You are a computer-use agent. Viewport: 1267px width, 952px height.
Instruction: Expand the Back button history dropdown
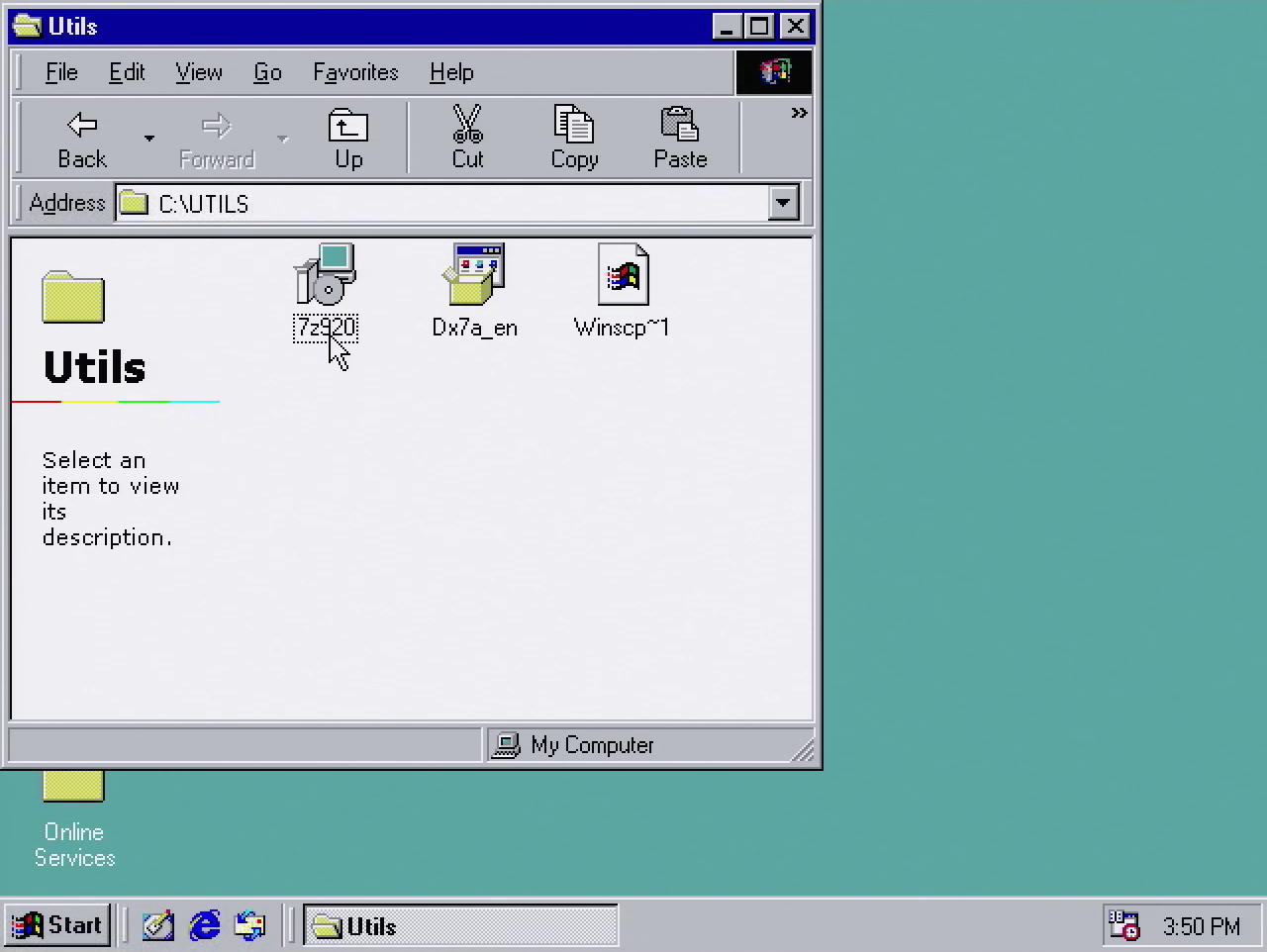148,139
